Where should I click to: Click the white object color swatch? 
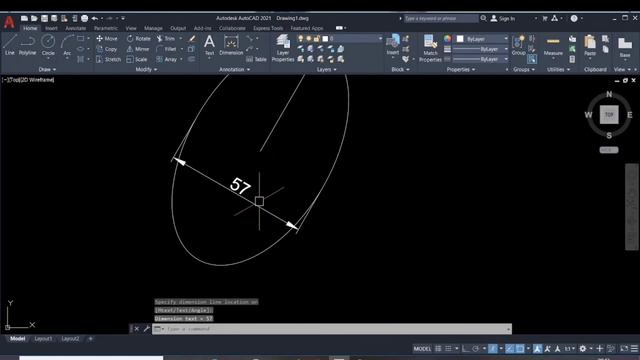click(x=460, y=39)
